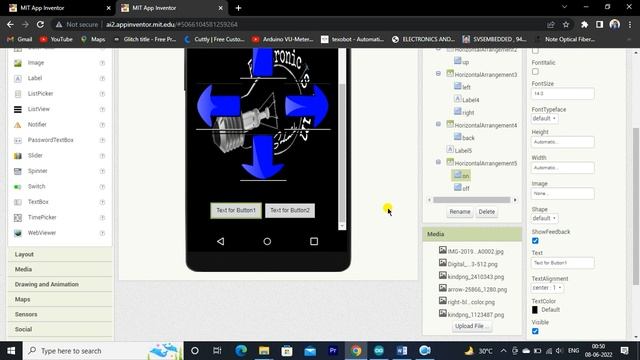Open the TextColor black swatch
The height and width of the screenshot is (360, 640).
tap(535, 310)
